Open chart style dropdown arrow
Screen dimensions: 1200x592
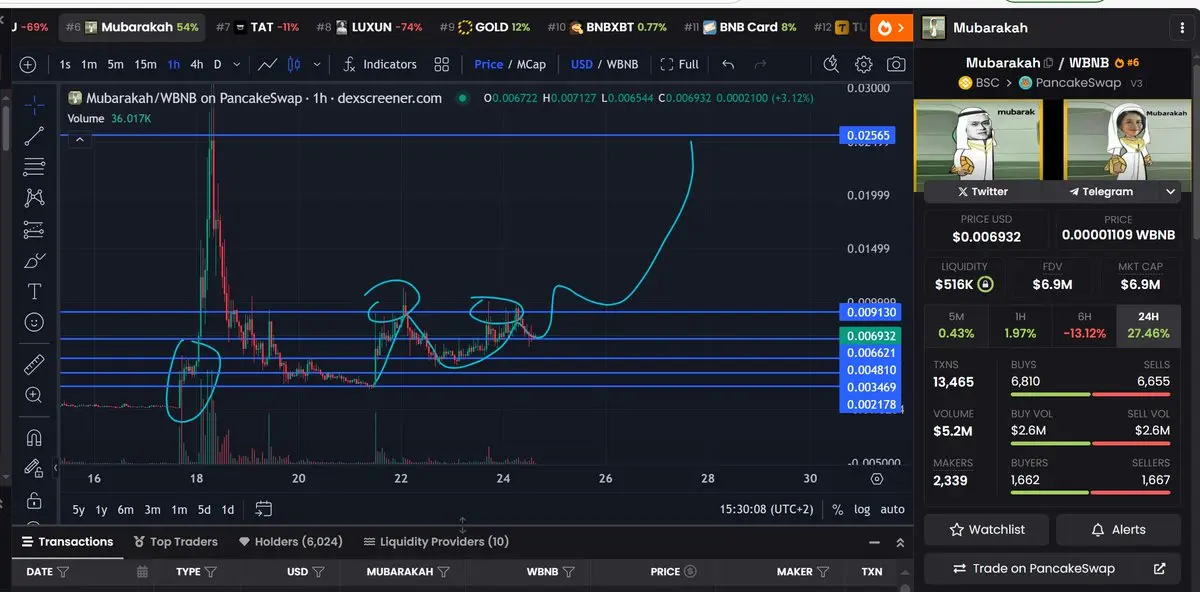317,64
